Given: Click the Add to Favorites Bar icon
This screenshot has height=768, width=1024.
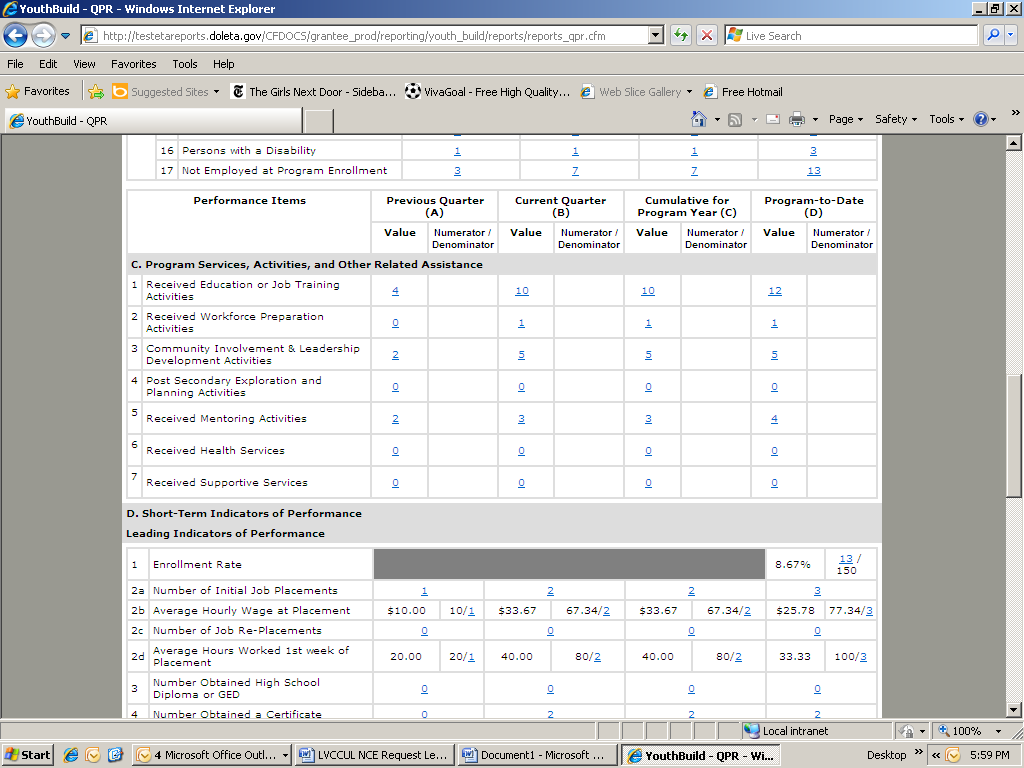Looking at the screenshot, I should click(x=96, y=91).
